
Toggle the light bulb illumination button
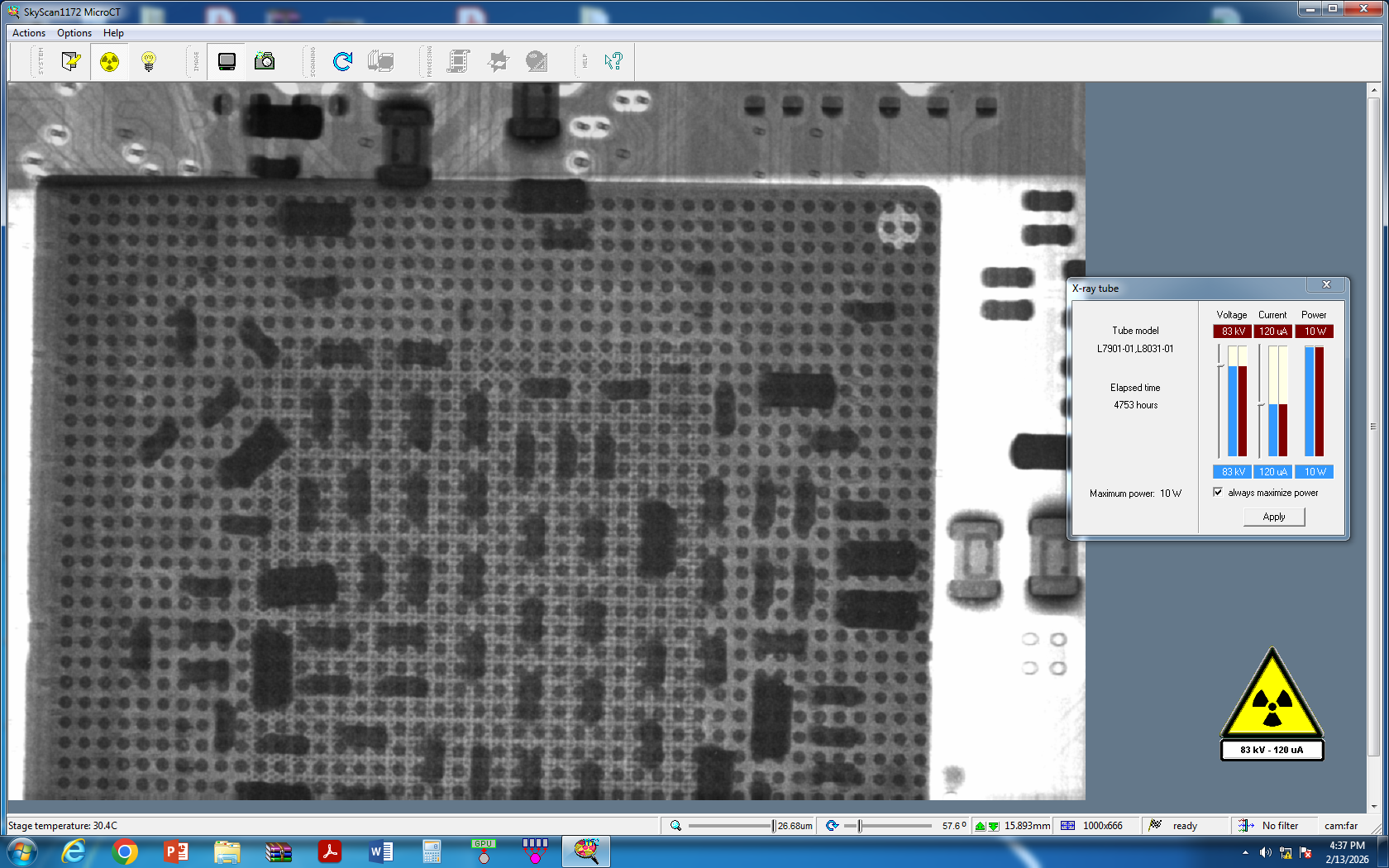(x=149, y=61)
